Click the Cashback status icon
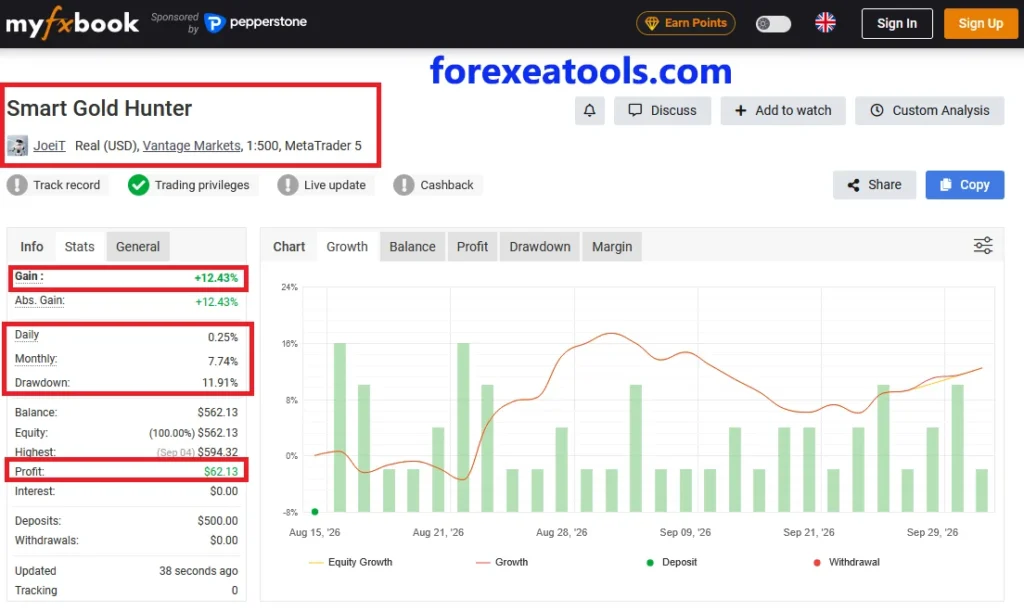Viewport: 1024px width, 611px height. pyautogui.click(x=404, y=185)
